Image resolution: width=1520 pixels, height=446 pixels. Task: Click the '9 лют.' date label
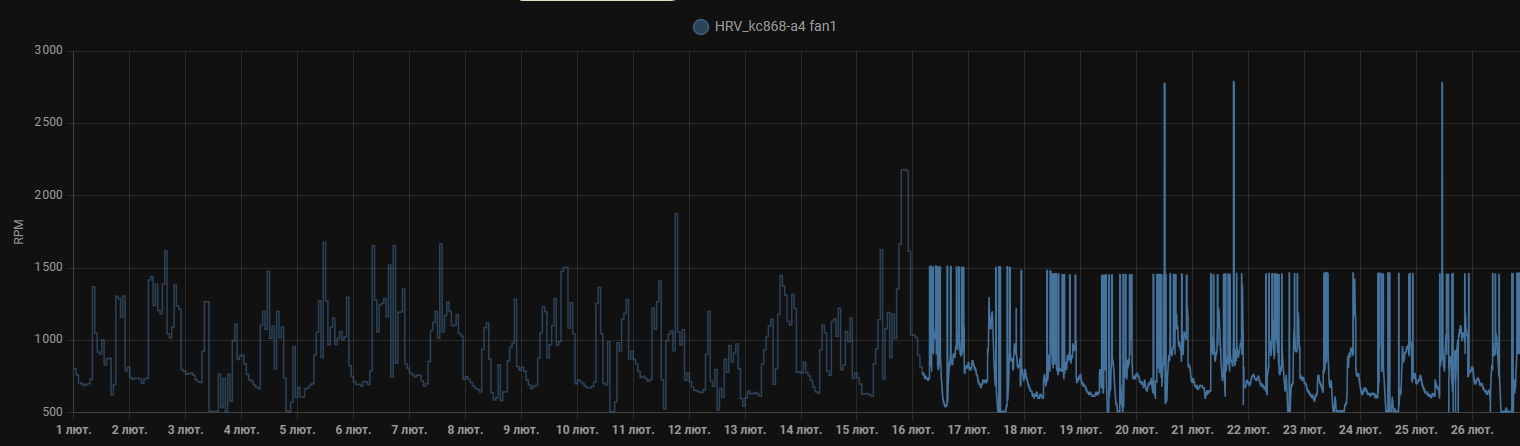521,430
